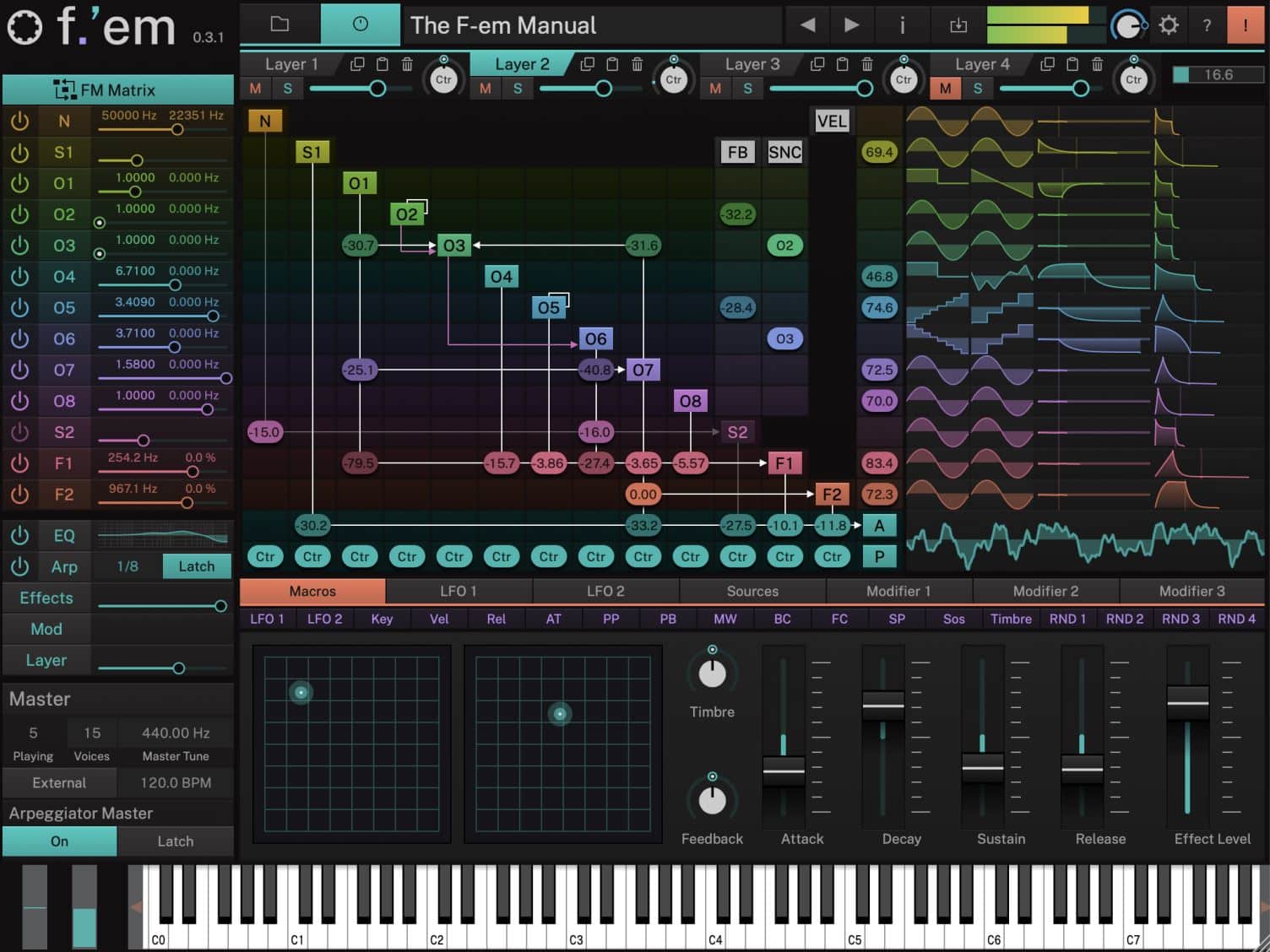Solo Layer 2 with S button

tap(518, 88)
